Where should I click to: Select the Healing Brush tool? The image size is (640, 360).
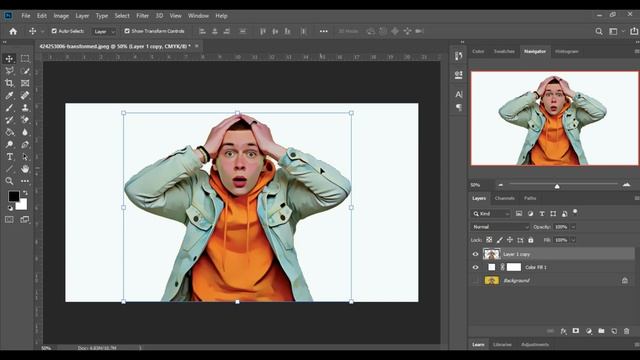coord(25,96)
